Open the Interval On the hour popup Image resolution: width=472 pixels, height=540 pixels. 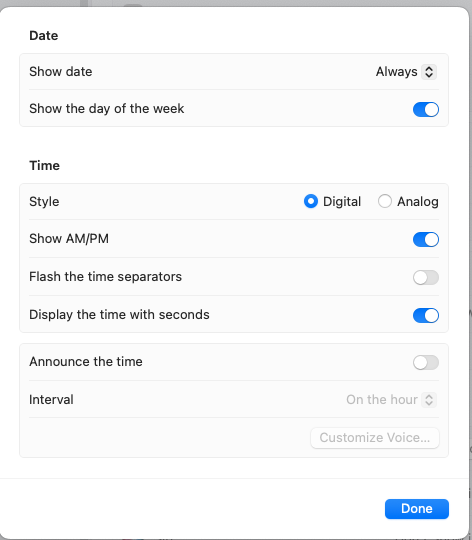(x=391, y=400)
